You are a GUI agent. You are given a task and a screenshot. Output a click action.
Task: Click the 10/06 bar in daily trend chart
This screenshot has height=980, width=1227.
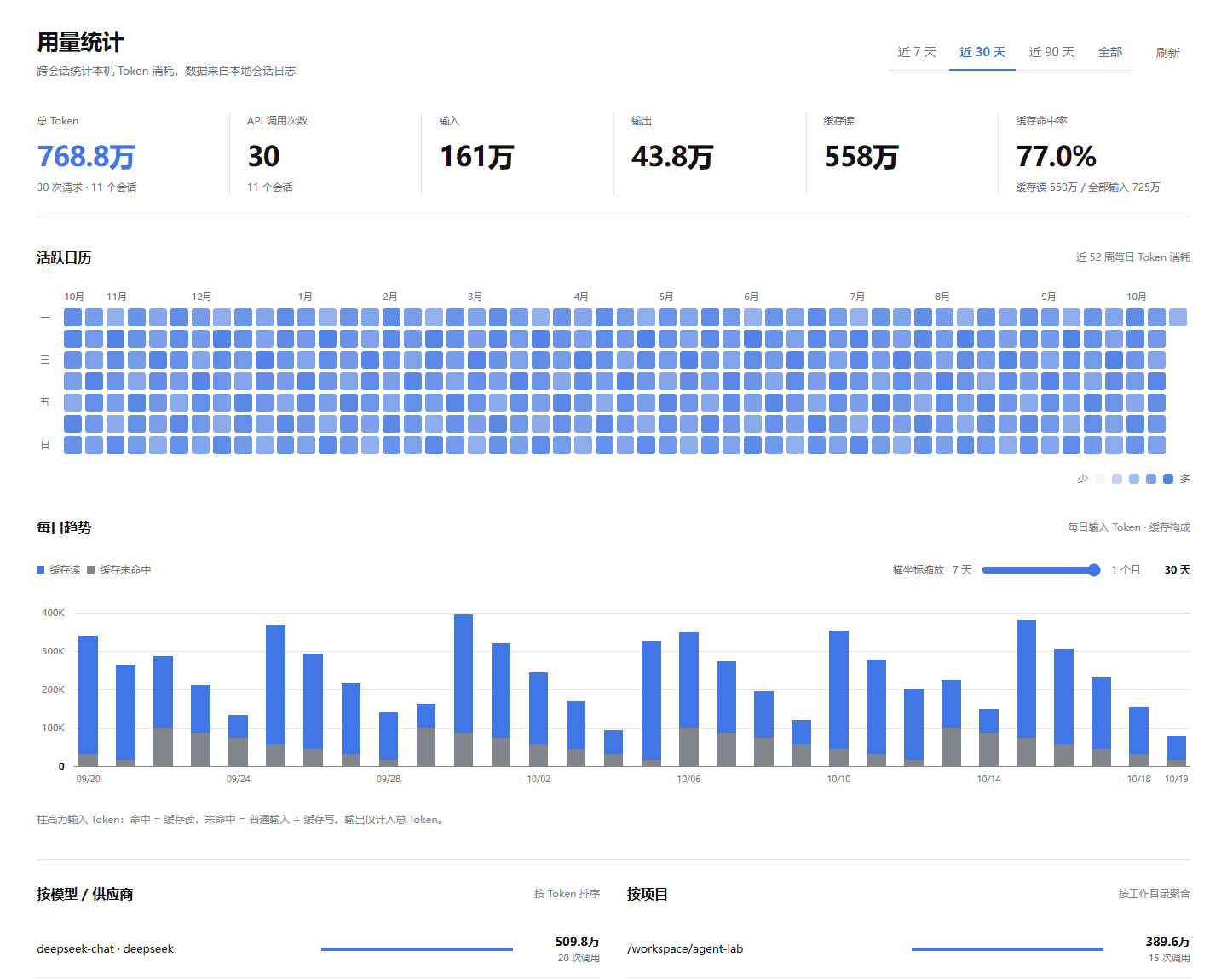click(x=688, y=699)
